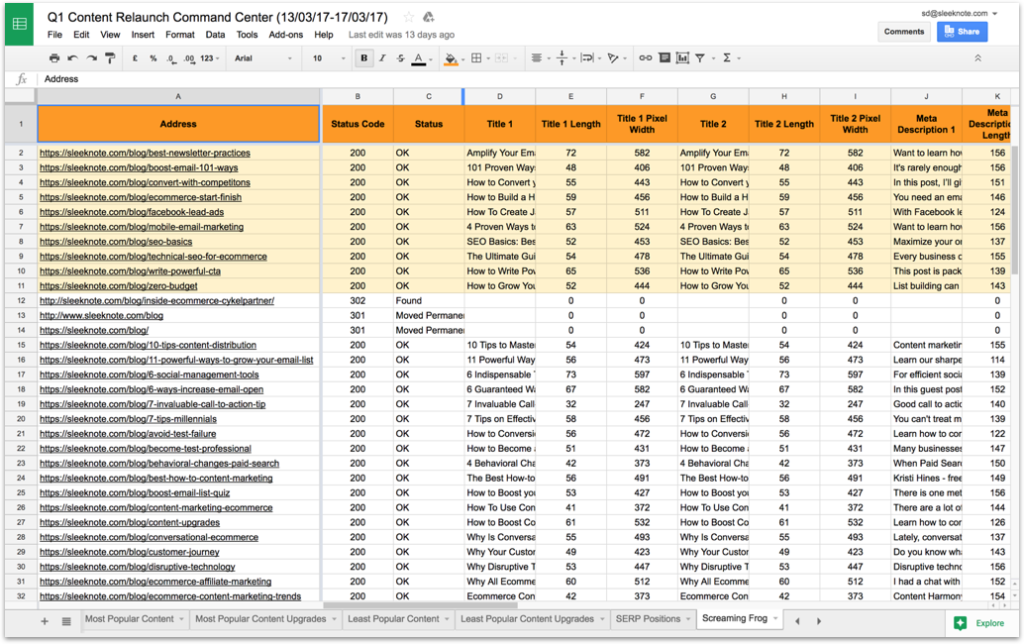
Task: Open the all sheets list icon
Action: 66,621
